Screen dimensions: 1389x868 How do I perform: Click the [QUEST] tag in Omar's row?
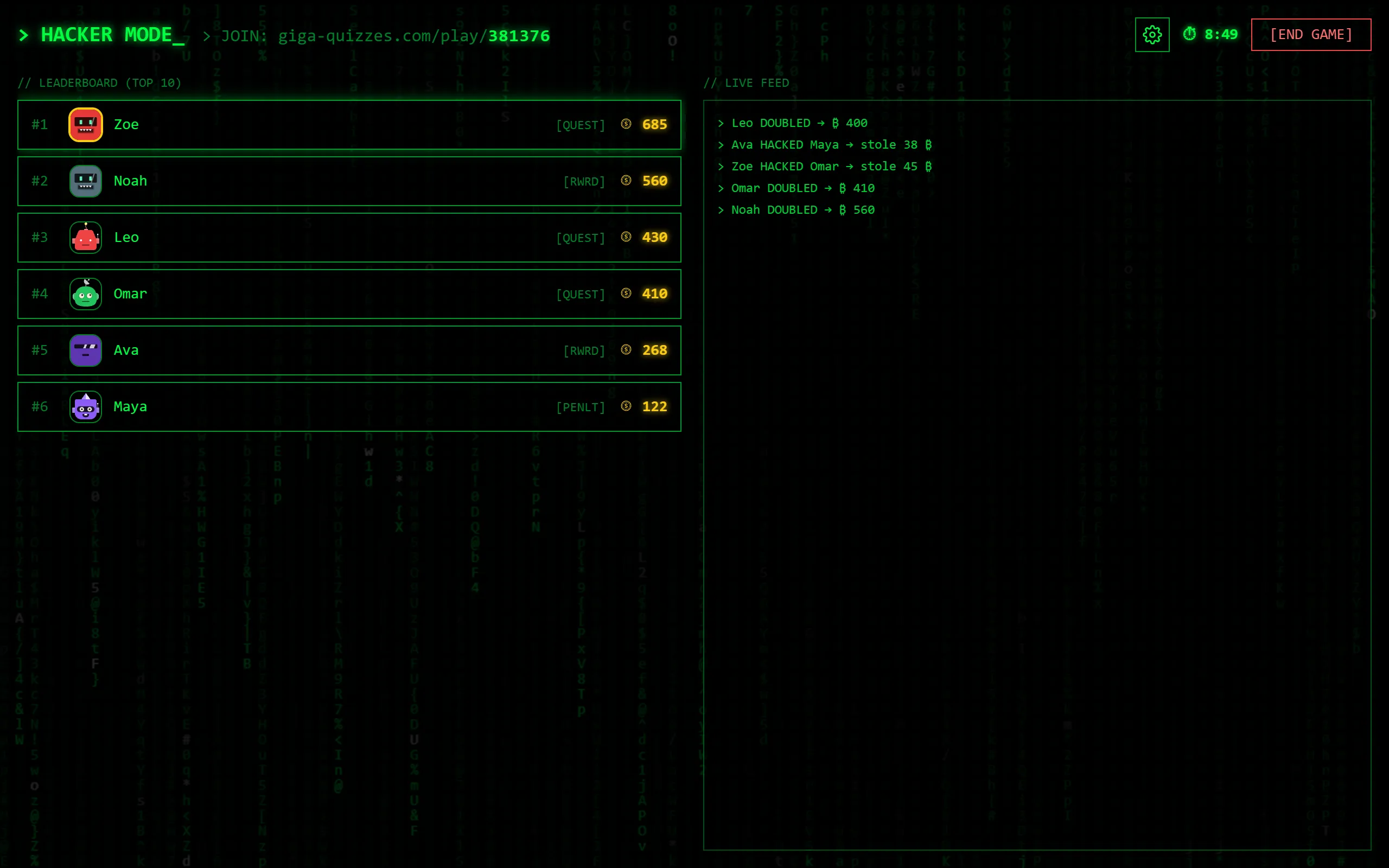580,294
